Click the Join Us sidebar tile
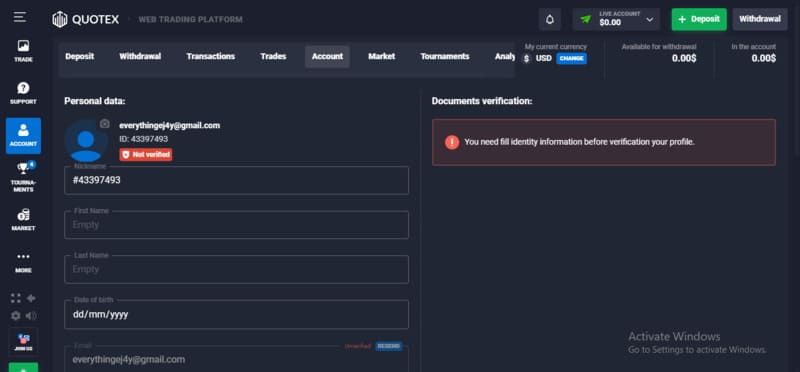The image size is (800, 372). click(23, 341)
